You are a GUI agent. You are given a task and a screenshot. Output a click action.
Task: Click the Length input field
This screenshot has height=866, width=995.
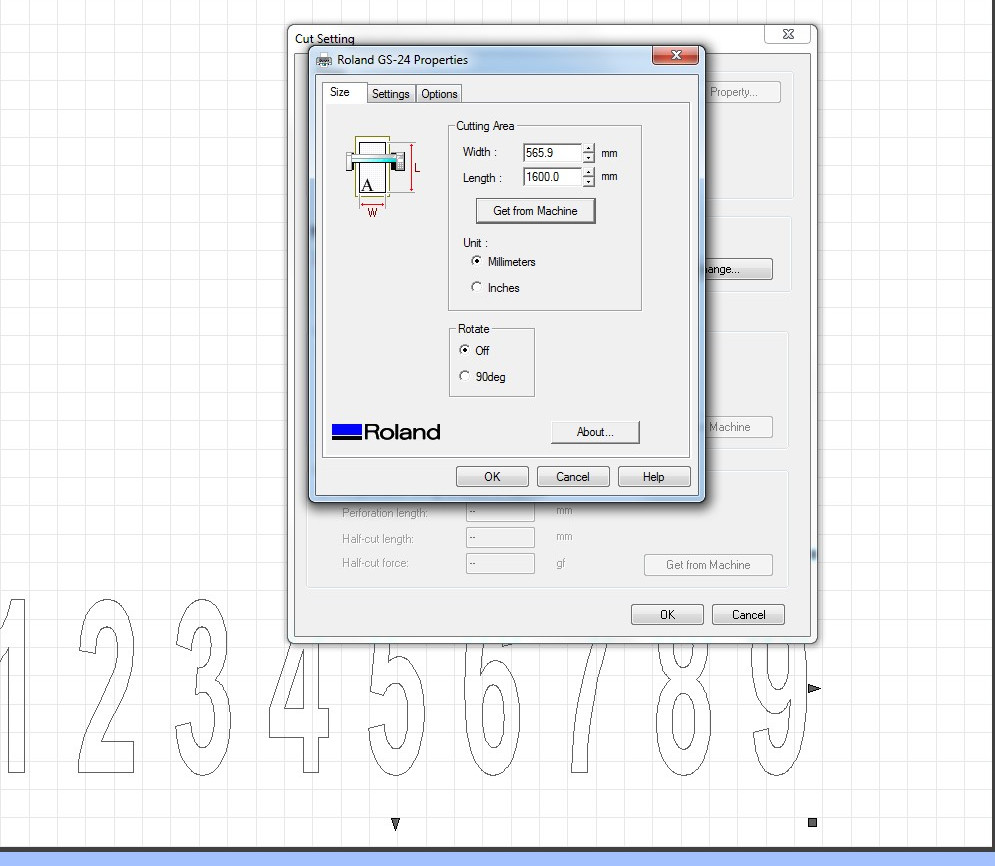(552, 177)
